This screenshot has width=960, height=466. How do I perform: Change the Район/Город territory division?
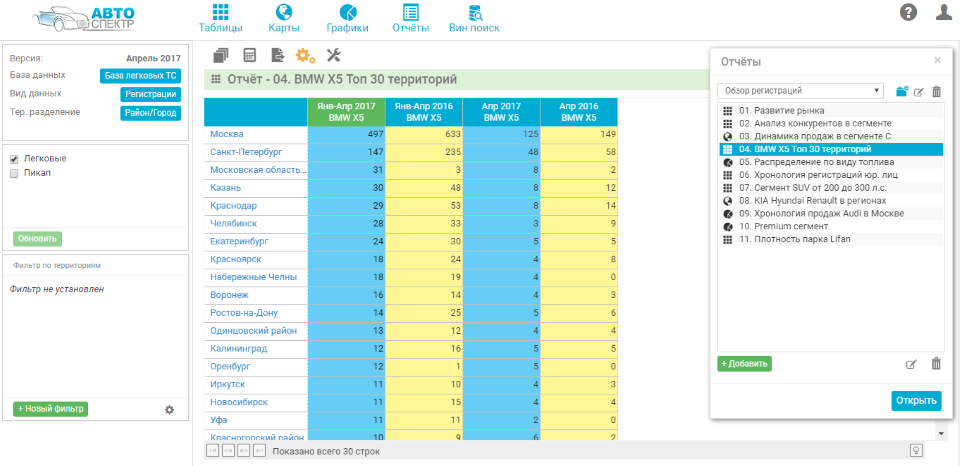150,112
